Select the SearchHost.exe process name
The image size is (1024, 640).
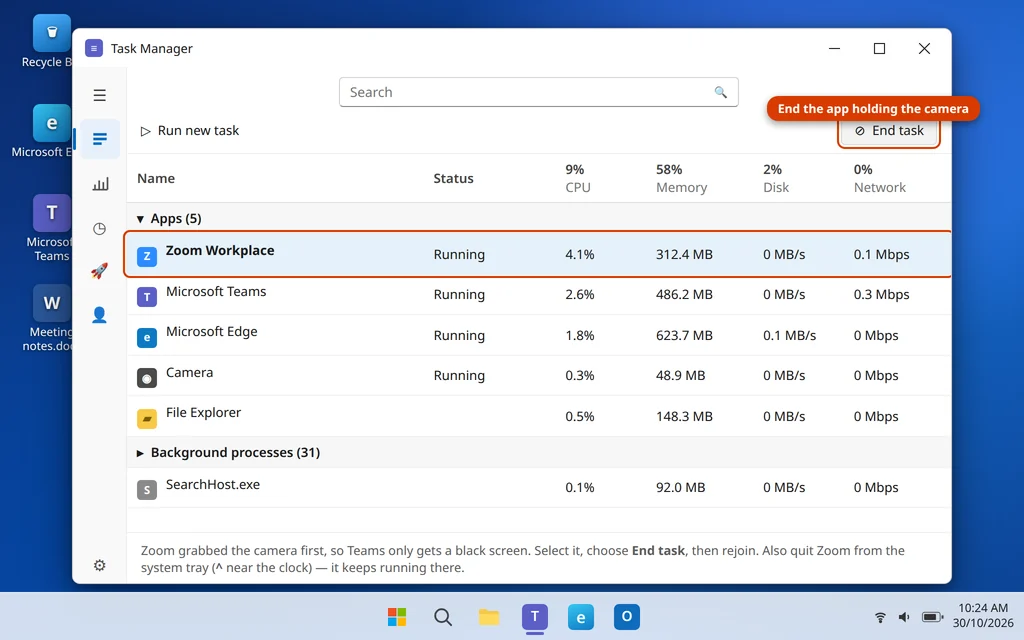[213, 485]
